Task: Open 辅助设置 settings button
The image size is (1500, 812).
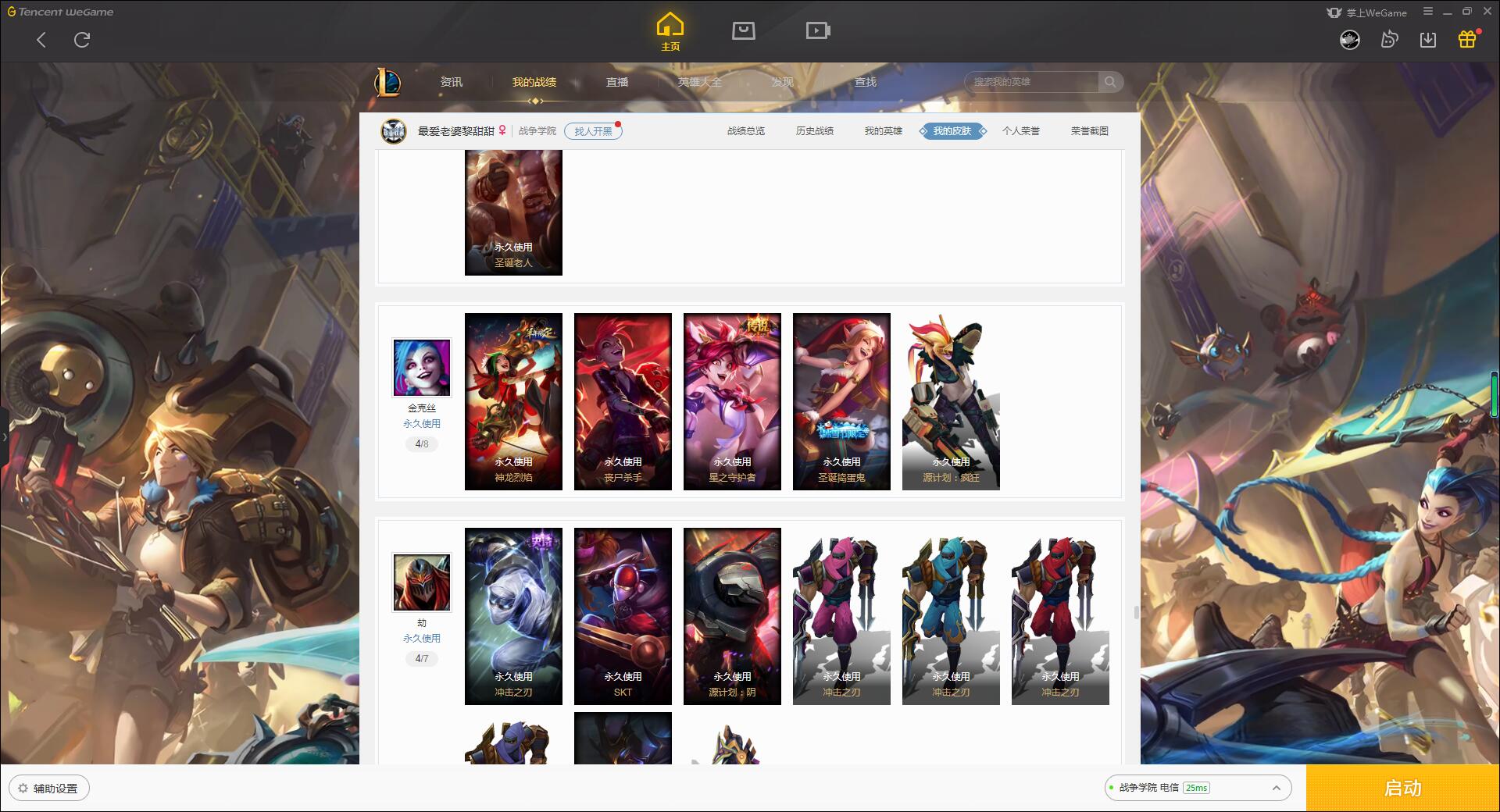Action: pos(48,789)
